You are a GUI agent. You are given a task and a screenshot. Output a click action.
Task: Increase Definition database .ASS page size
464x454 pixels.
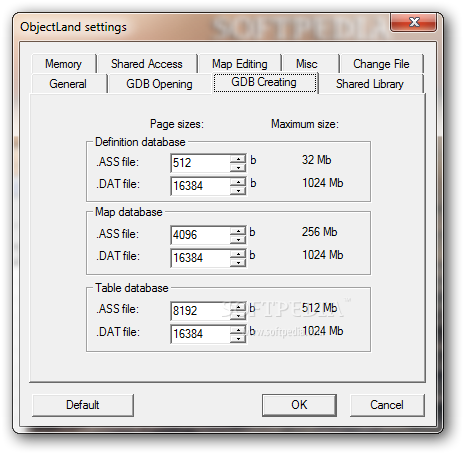238,159
